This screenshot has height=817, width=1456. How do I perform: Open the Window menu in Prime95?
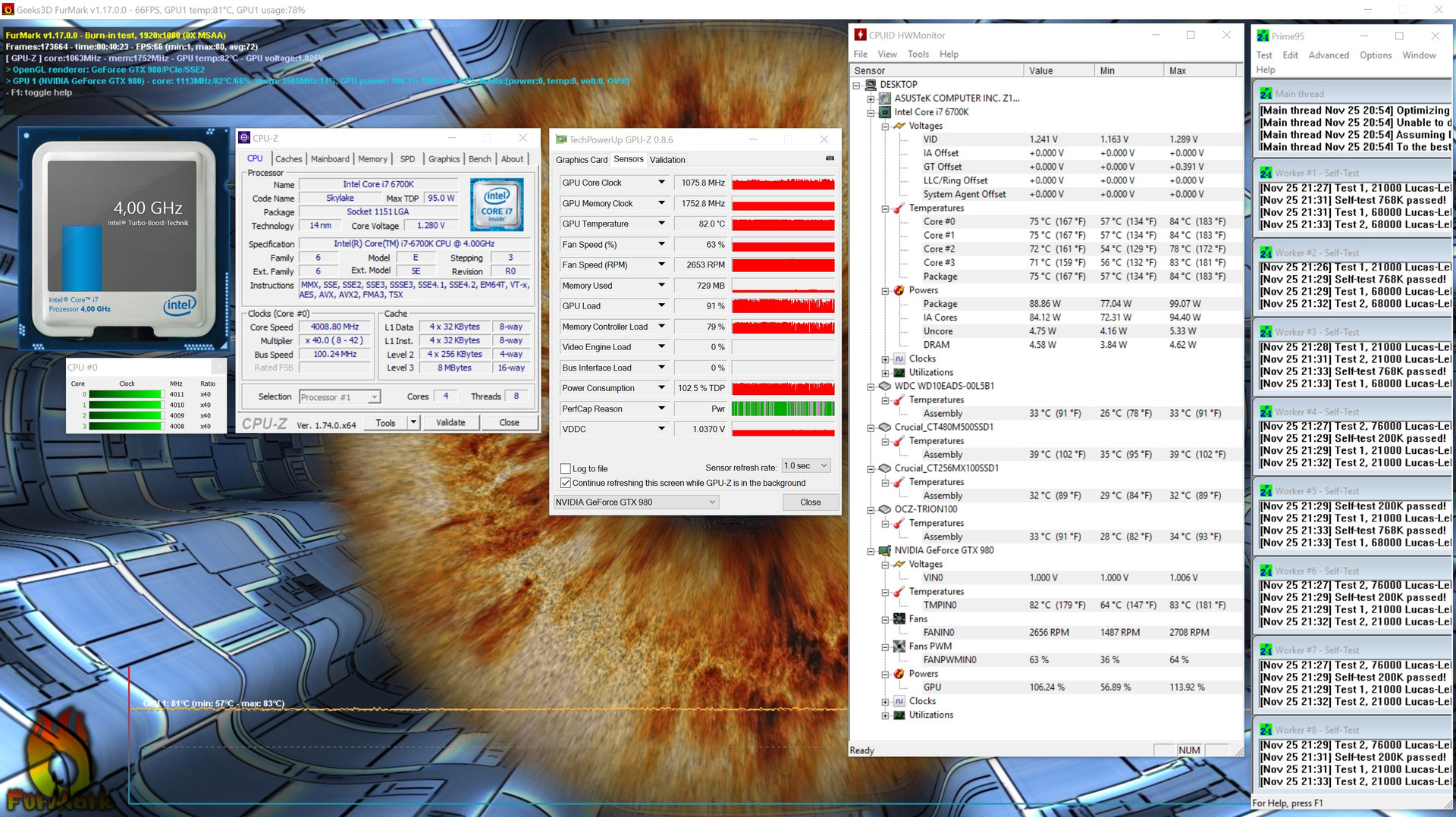[x=1419, y=55]
